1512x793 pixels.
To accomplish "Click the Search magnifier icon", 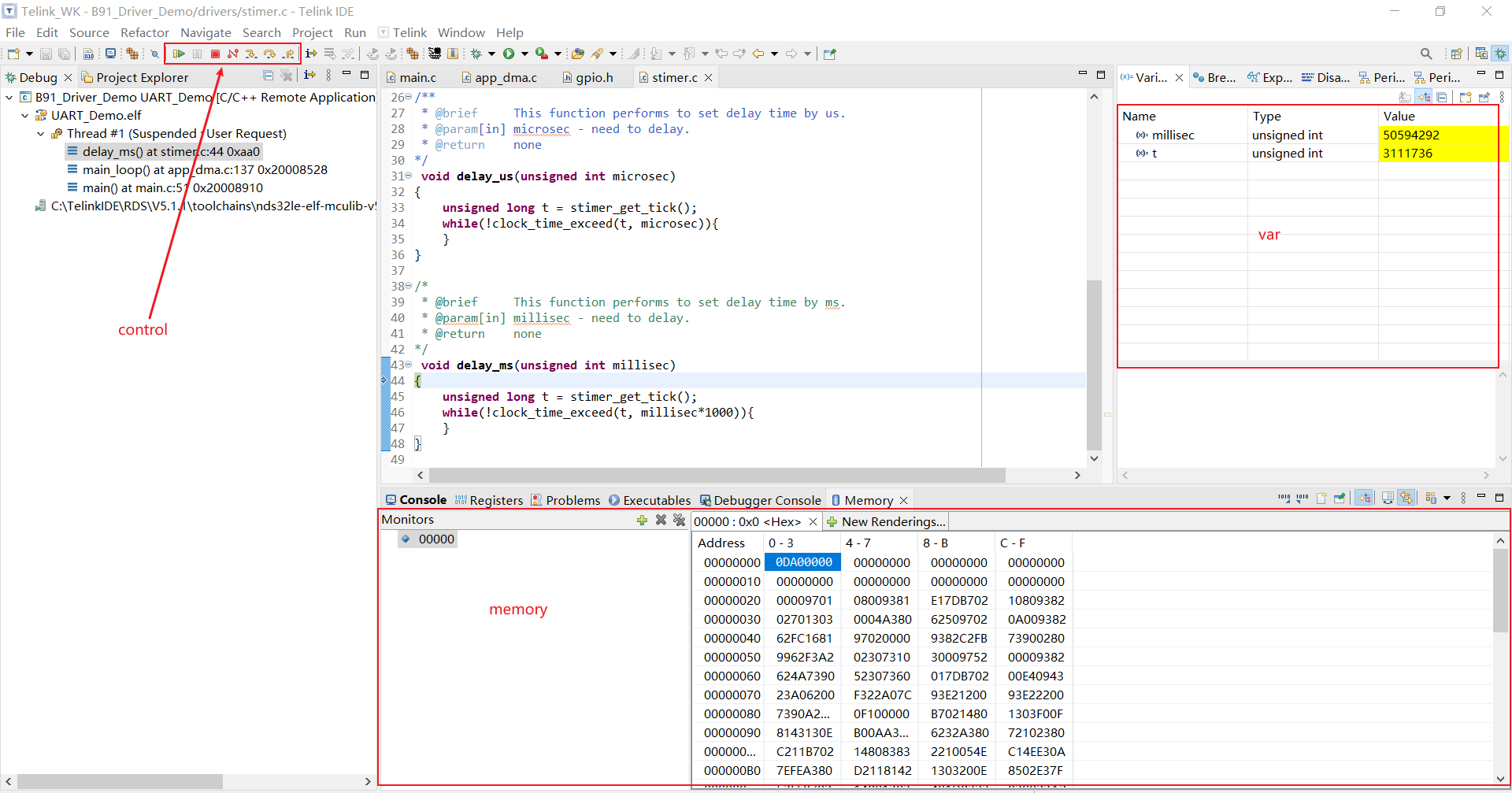I will click(1426, 54).
